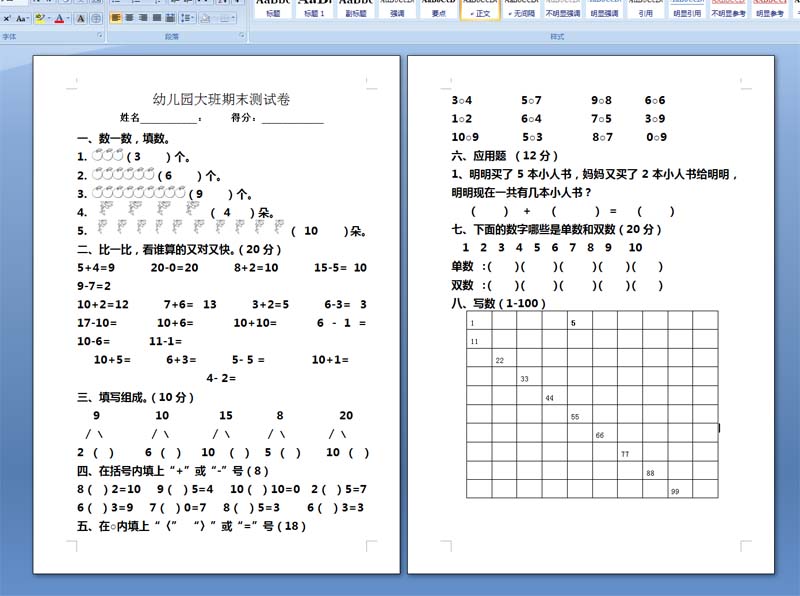Click the heading 五、在○内填上 < > =

point(191,526)
